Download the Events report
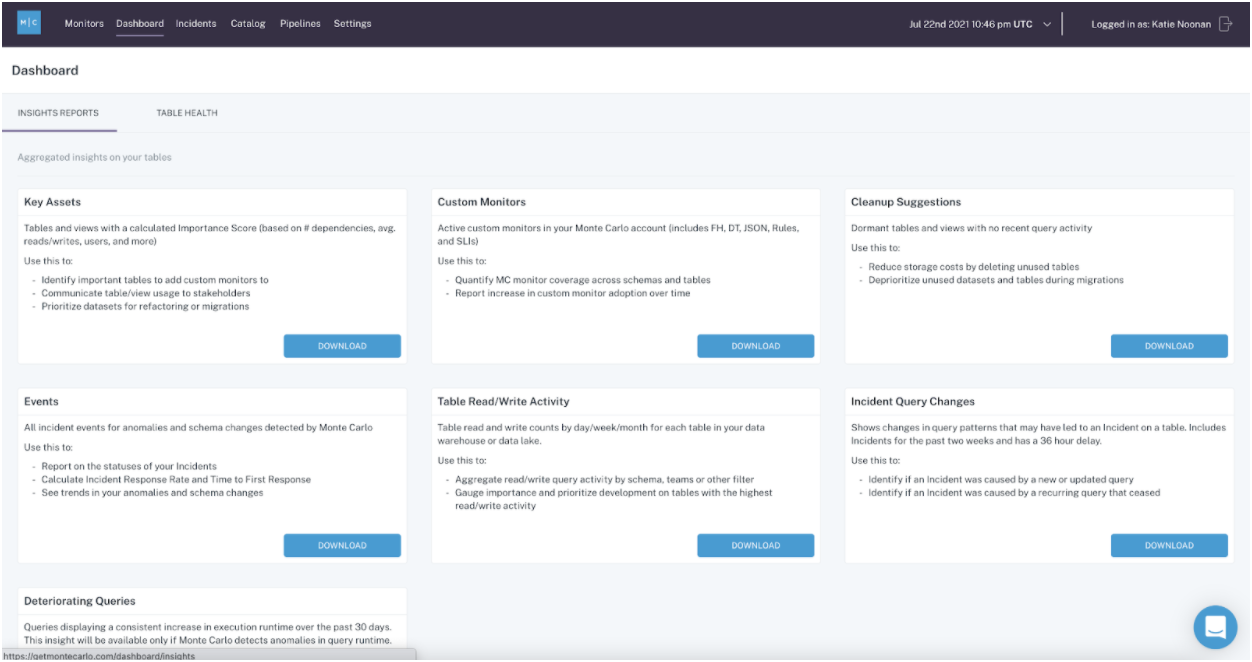This screenshot has height=662, width=1252. [x=342, y=545]
